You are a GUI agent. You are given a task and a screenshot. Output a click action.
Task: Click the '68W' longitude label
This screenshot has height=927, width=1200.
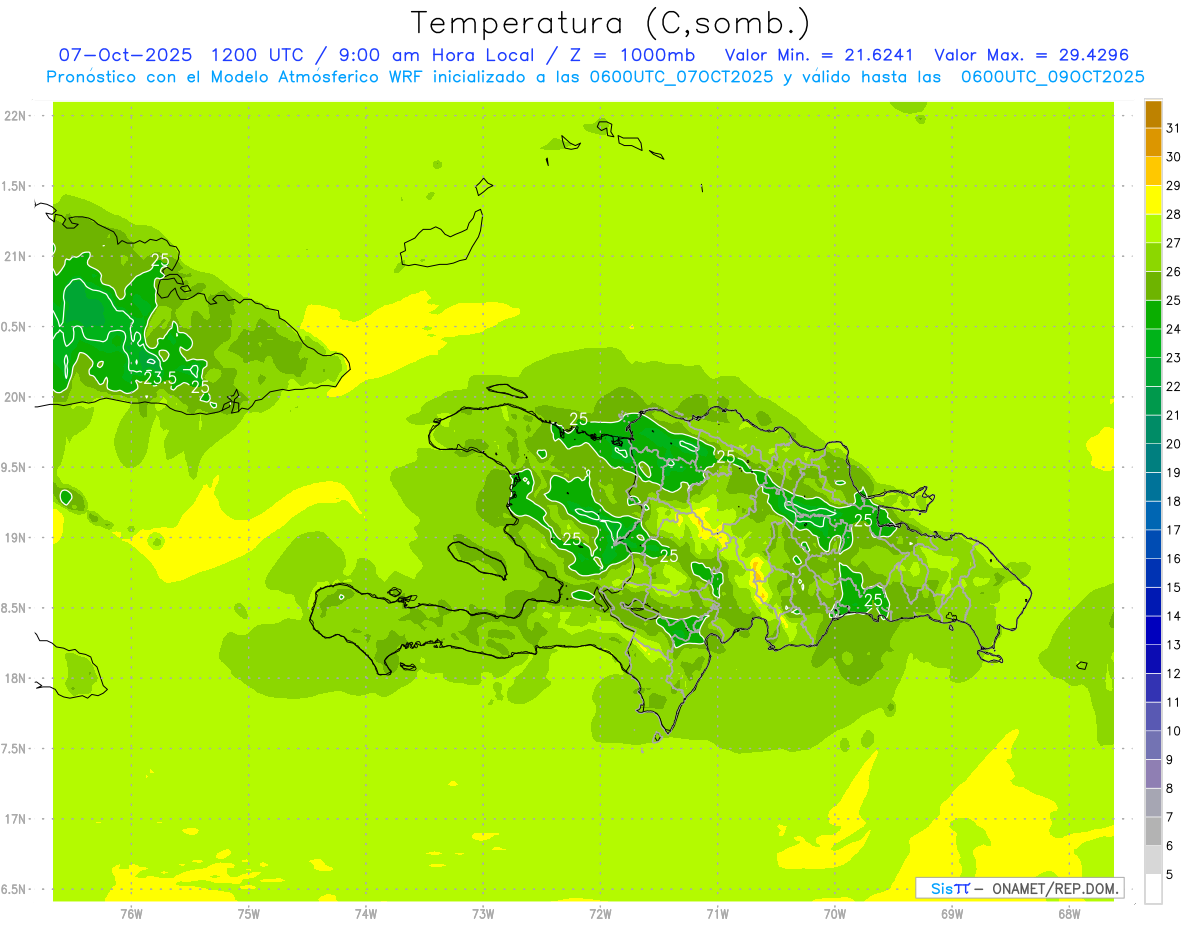pos(1069,913)
